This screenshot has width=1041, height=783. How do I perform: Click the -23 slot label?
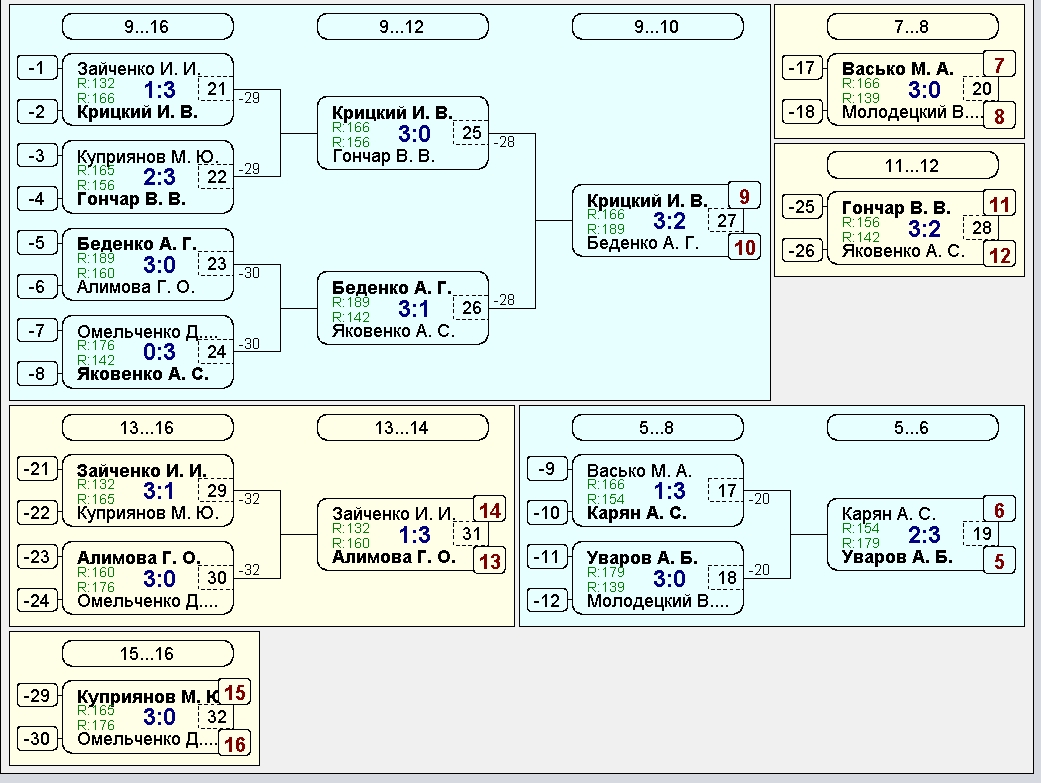coord(37,556)
